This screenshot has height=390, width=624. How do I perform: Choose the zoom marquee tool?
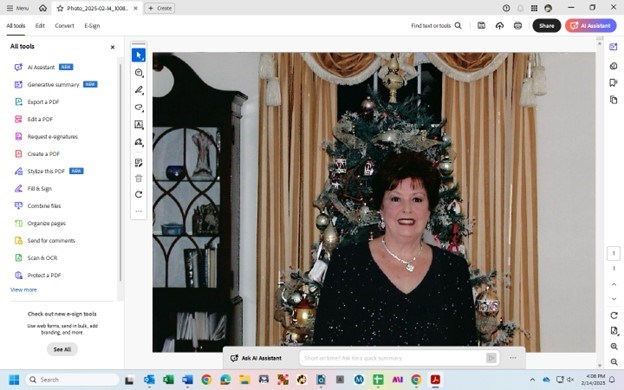138,73
